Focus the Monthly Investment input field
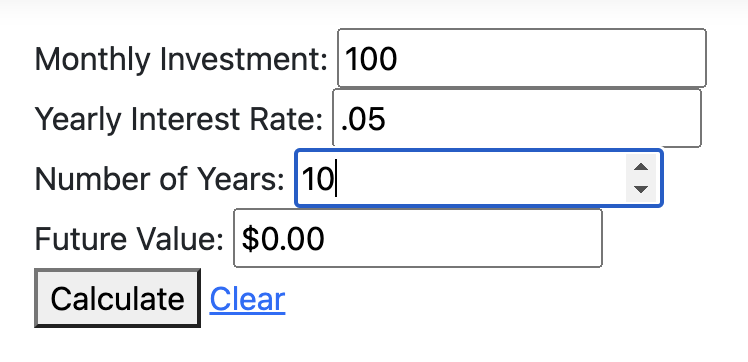 pyautogui.click(x=522, y=58)
